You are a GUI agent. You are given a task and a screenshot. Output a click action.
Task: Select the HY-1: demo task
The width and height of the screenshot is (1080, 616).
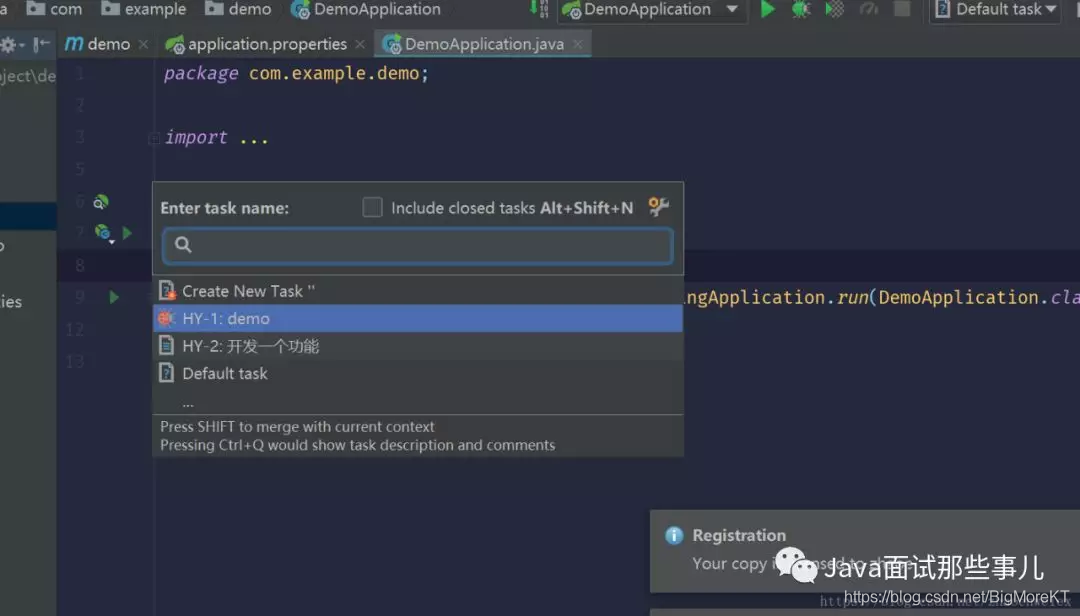[417, 318]
